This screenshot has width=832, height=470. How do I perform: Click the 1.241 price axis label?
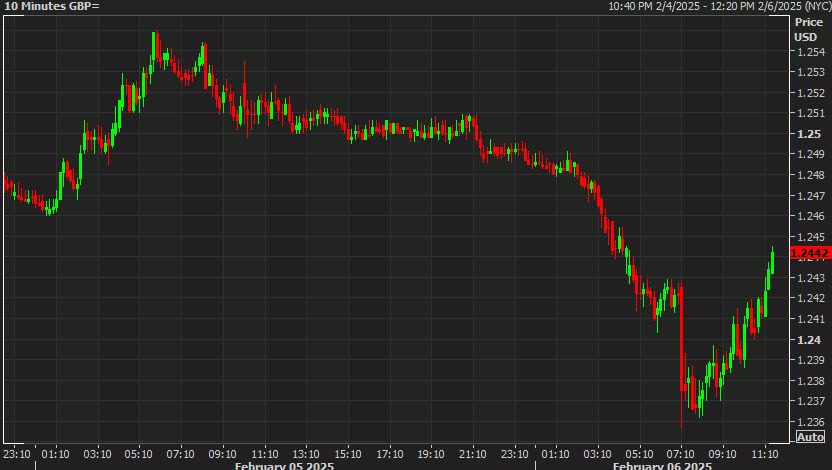point(811,319)
